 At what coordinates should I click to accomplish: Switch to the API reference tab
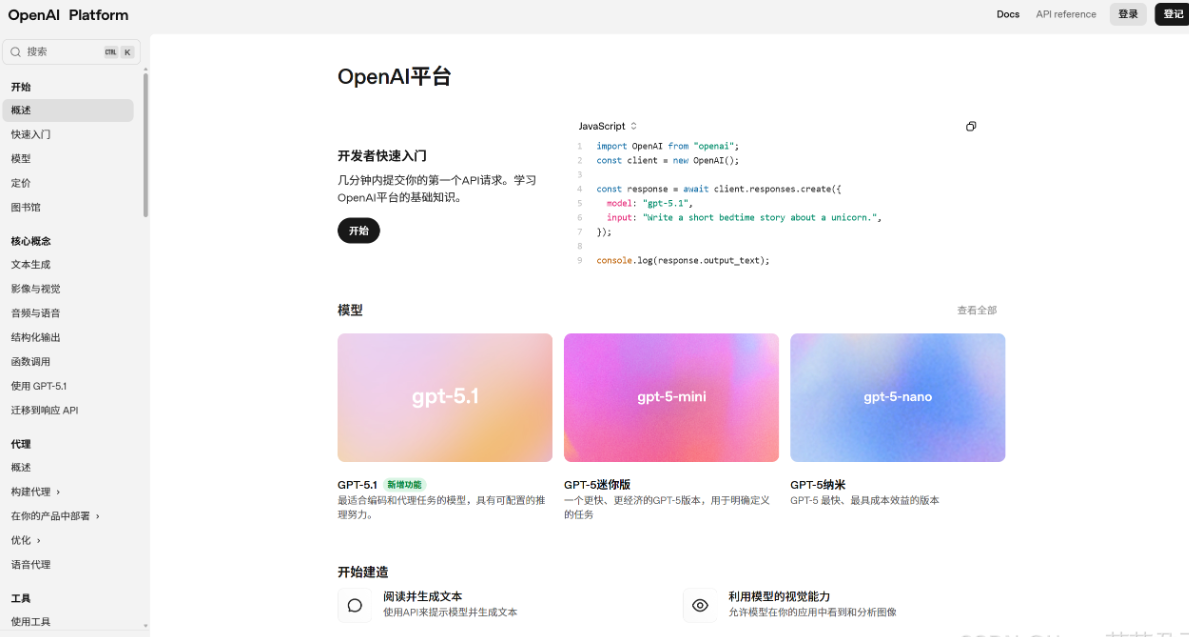point(1065,14)
